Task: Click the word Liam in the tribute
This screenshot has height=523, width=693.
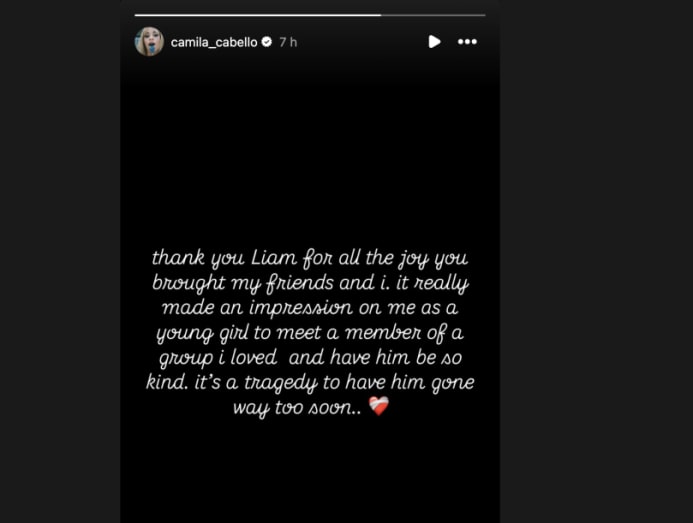Action: 274,257
